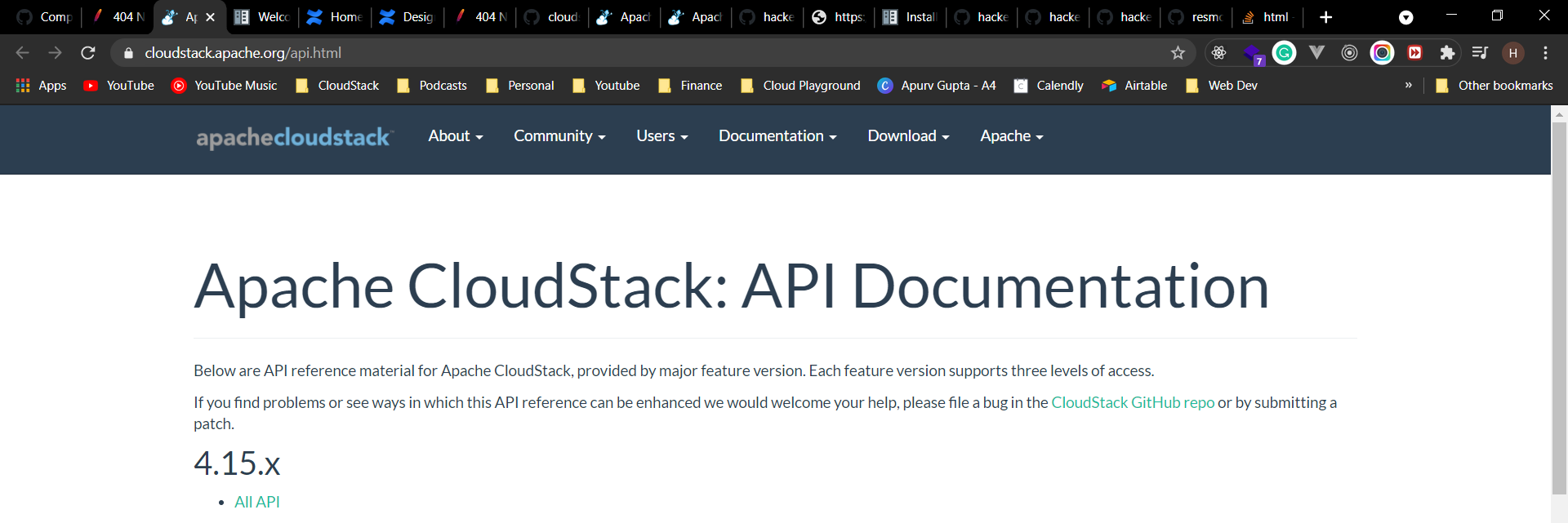Open Chrome's three-dot menu
The image size is (1568, 523).
pos(1545,53)
